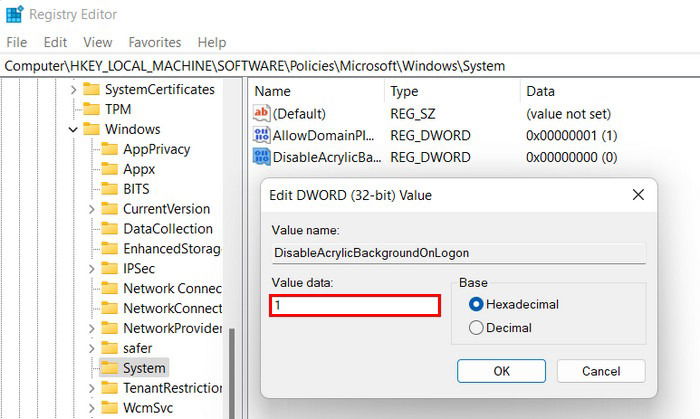Expand the TenantRestrictions key

92,388
